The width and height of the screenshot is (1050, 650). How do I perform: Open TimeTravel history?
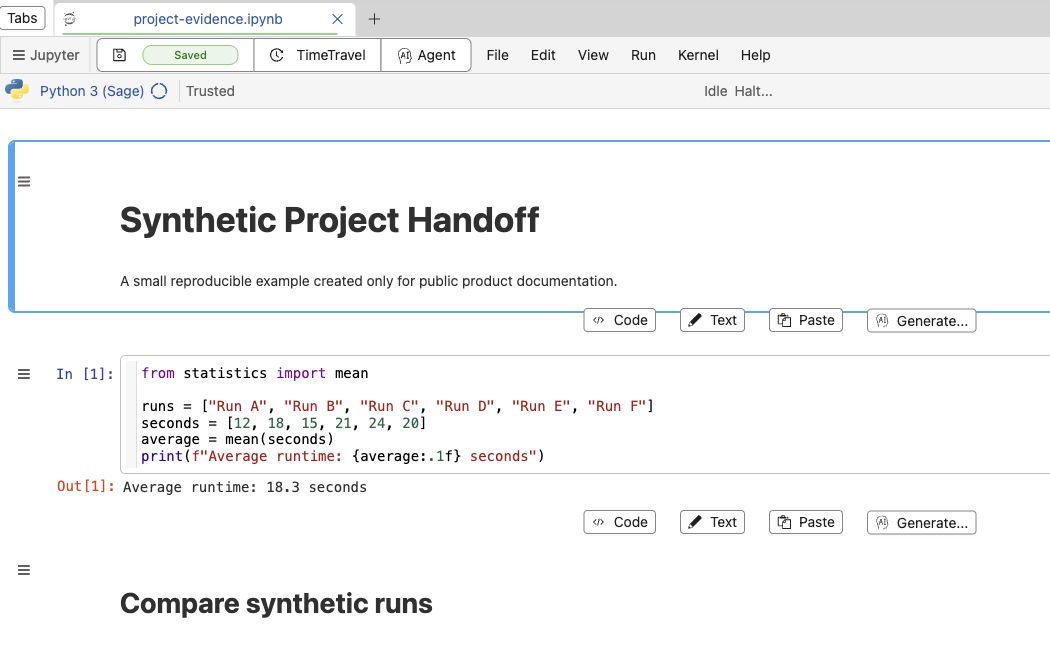[317, 55]
